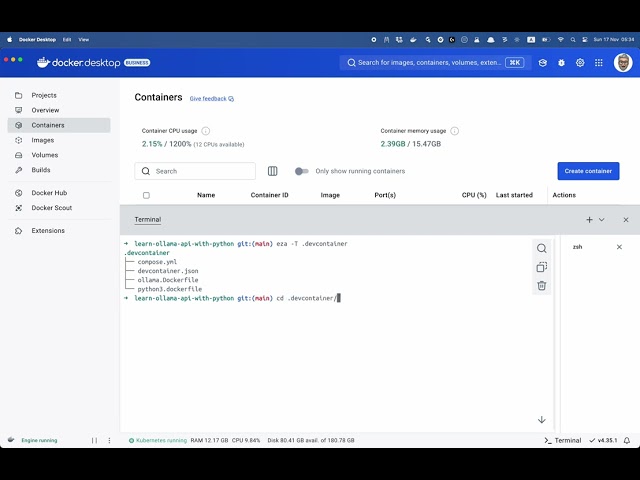Open the Learning center graduation cap icon
The height and width of the screenshot is (480, 640).
tap(542, 62)
